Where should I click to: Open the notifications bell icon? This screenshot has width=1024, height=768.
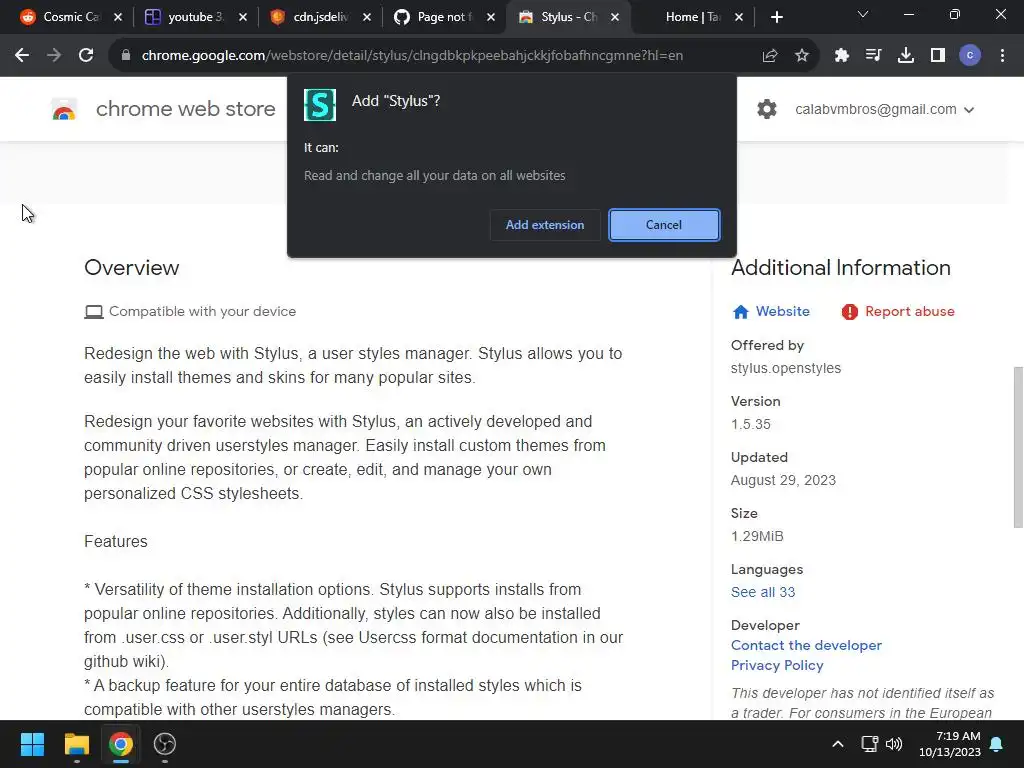[x=997, y=744]
